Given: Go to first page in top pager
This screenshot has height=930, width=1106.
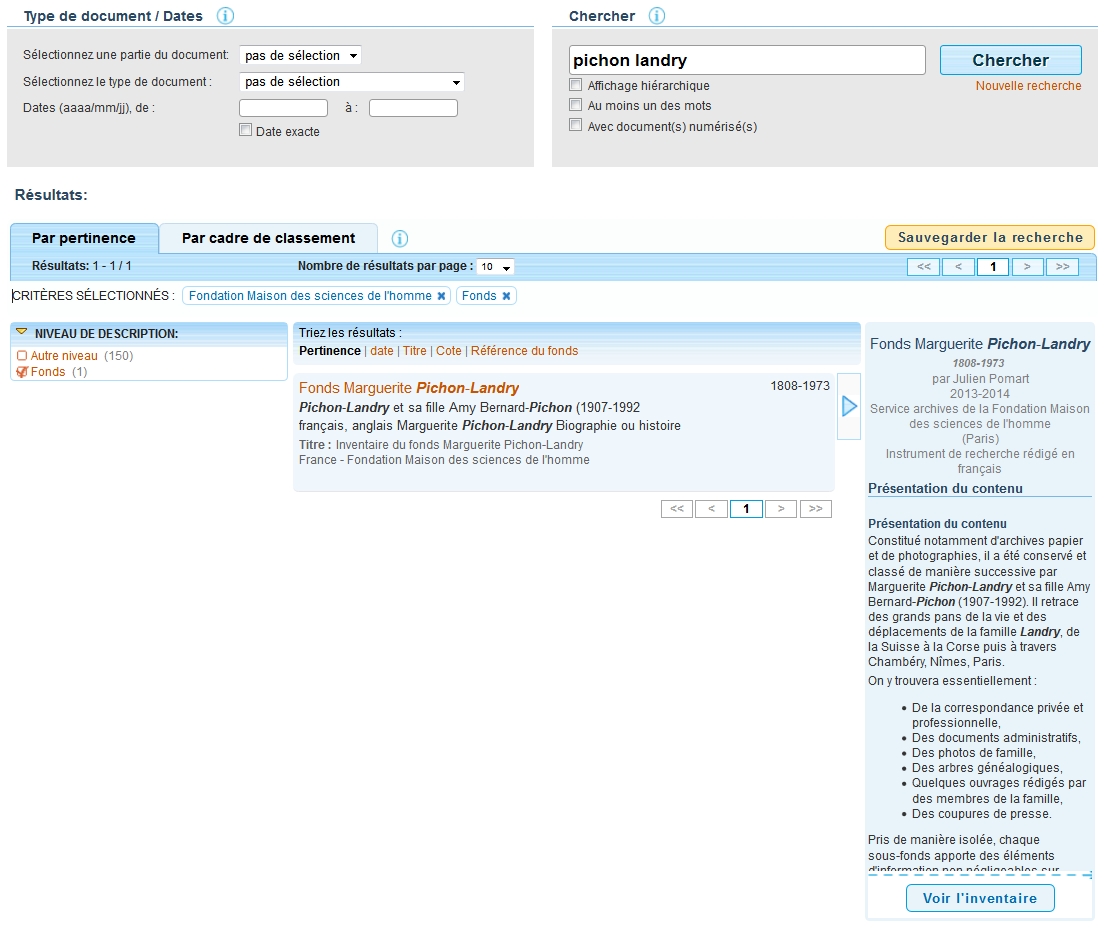Looking at the screenshot, I should pos(924,267).
